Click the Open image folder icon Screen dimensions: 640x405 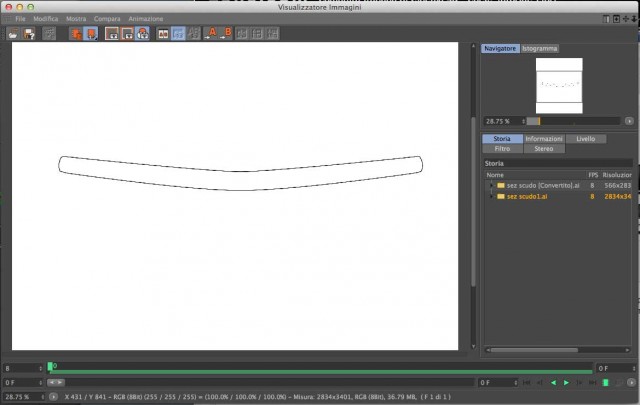point(13,34)
